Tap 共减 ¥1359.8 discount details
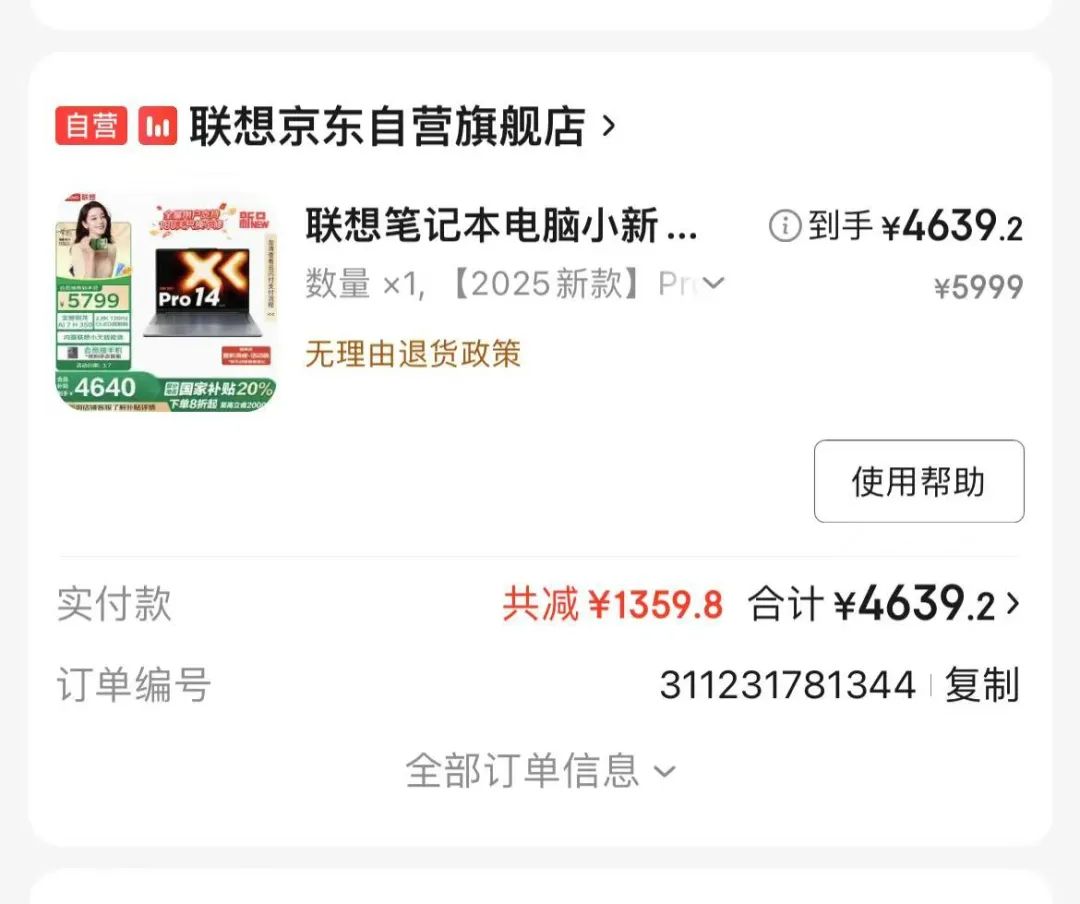Viewport: 1080px width, 904px height. [612, 604]
